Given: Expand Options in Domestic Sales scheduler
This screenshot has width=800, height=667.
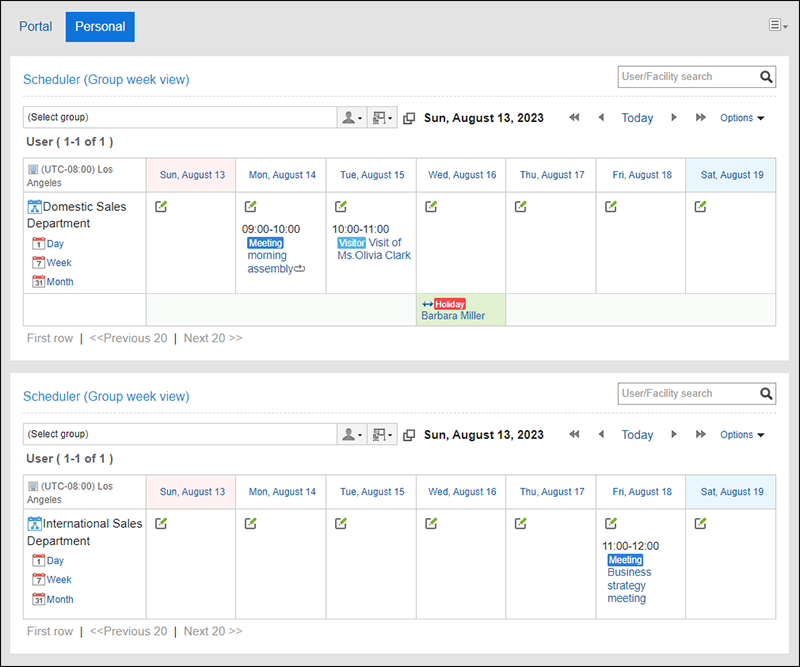Looking at the screenshot, I should click(x=742, y=118).
